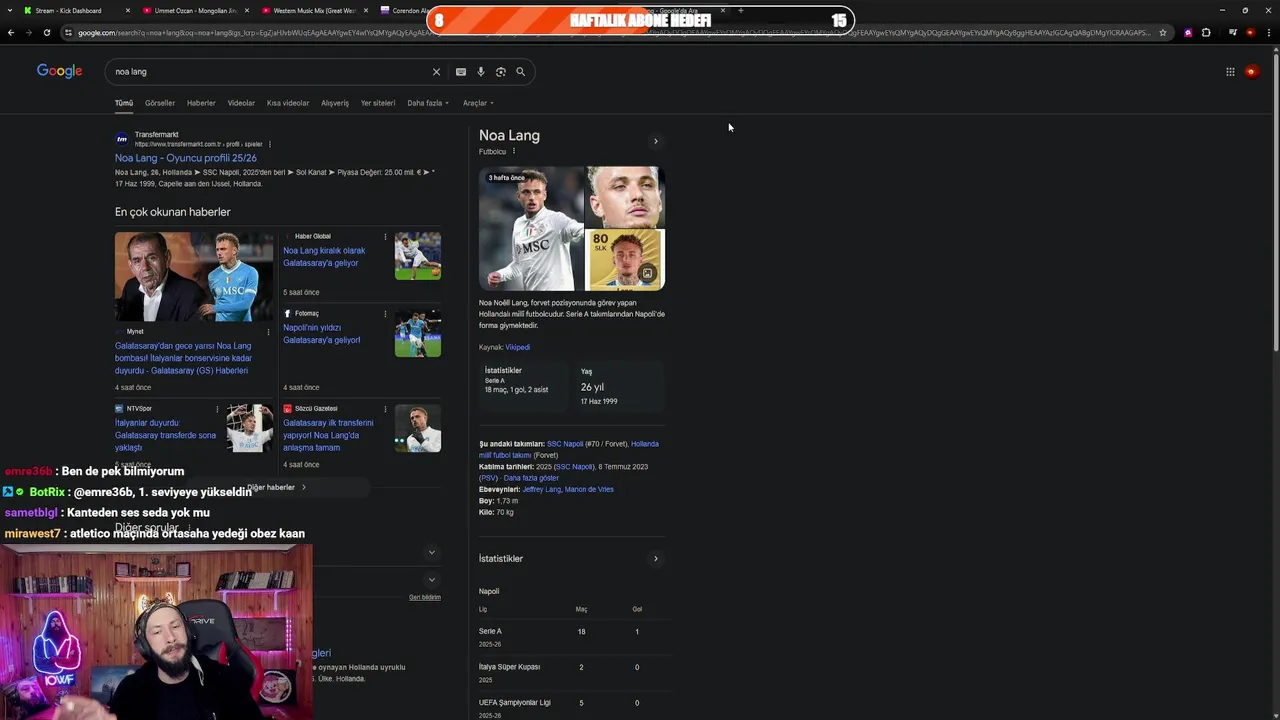
Task: Open the Vikipedi source link
Action: tap(517, 347)
